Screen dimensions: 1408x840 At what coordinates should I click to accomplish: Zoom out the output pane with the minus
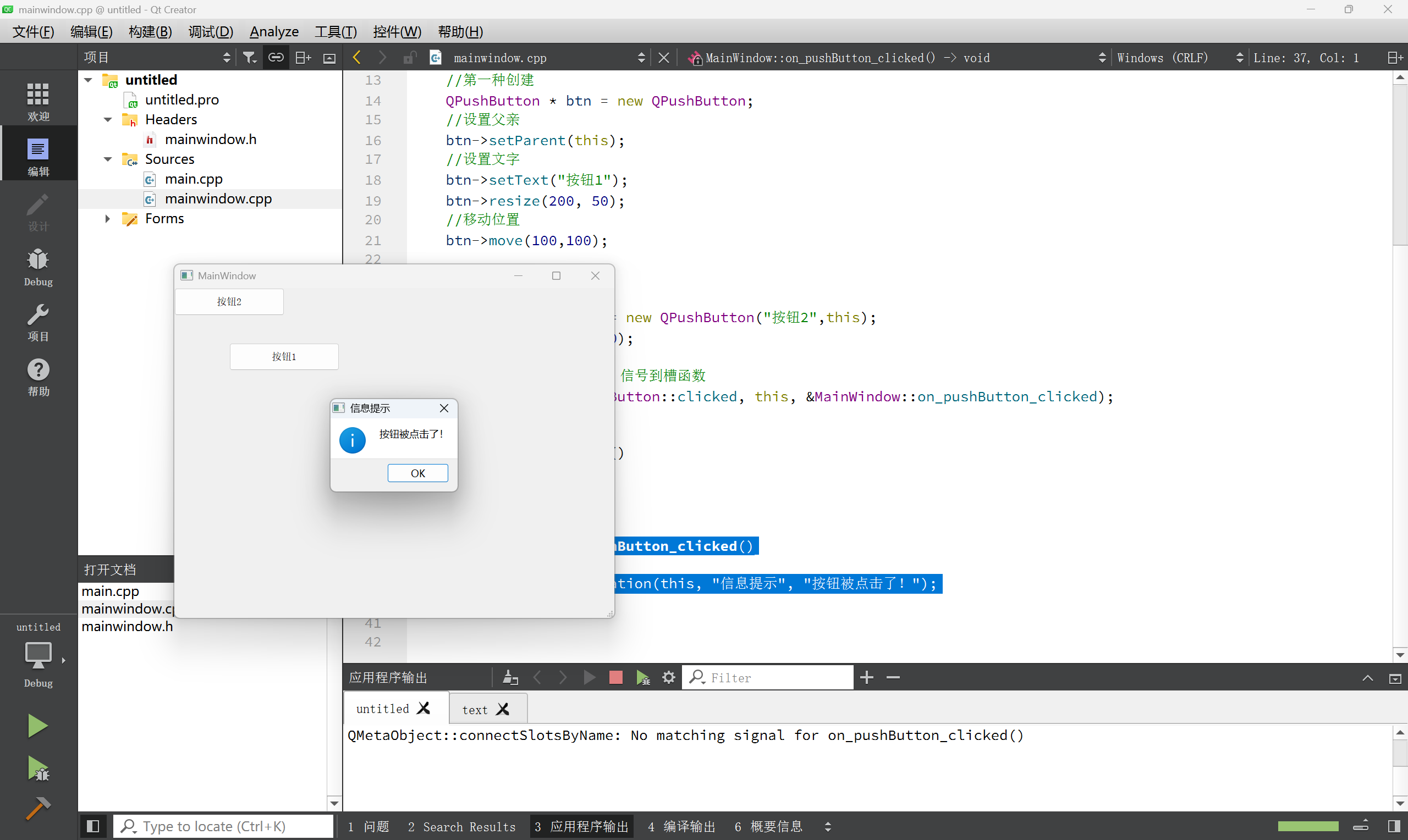click(893, 677)
